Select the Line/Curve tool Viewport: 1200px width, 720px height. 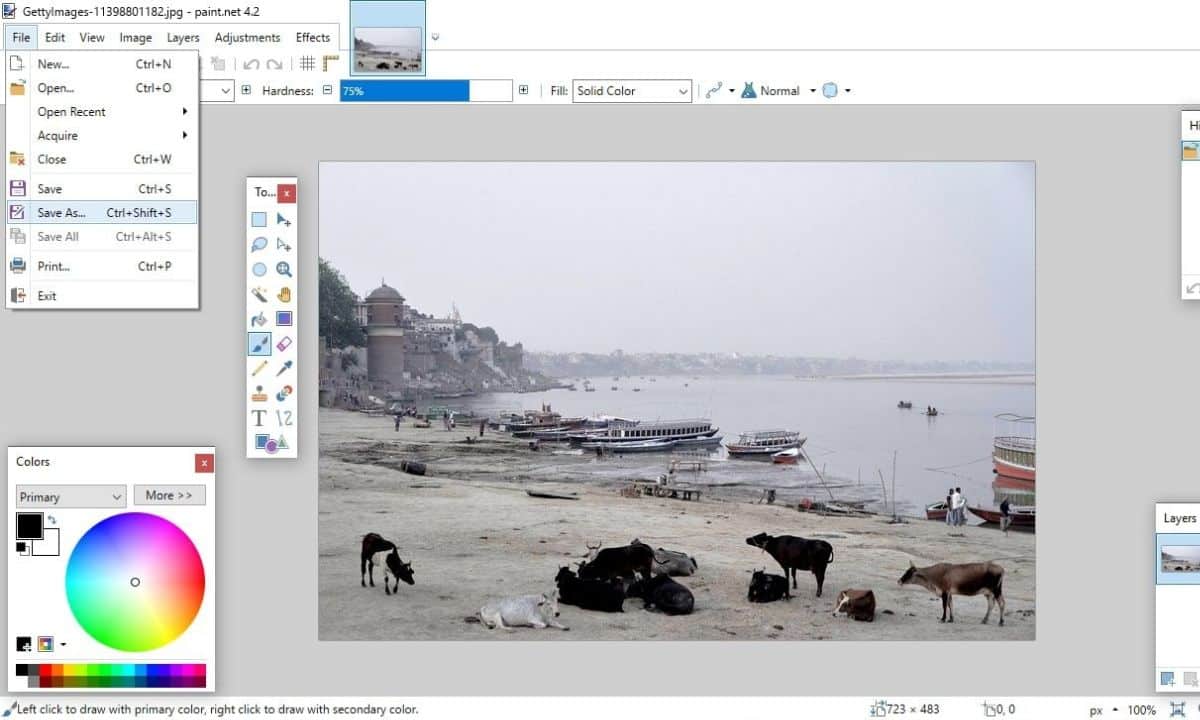pos(284,419)
